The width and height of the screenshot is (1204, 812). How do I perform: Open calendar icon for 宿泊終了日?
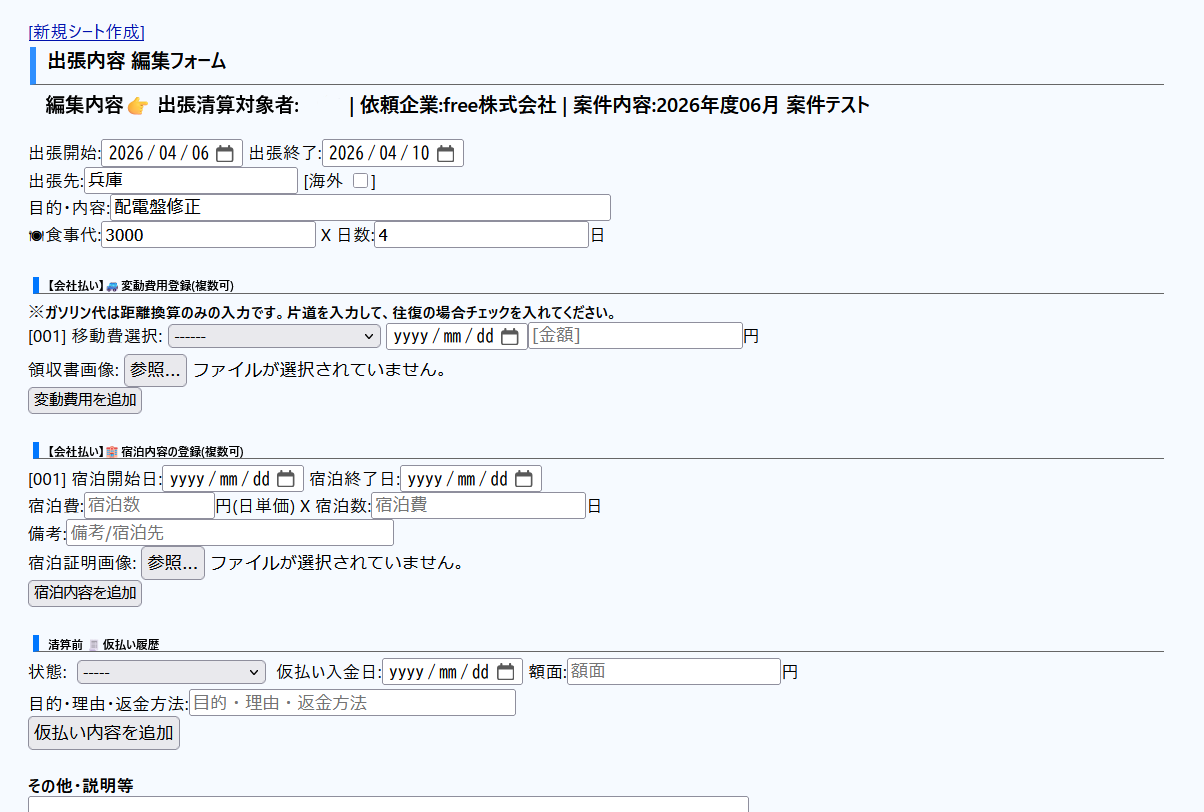pyautogui.click(x=523, y=479)
